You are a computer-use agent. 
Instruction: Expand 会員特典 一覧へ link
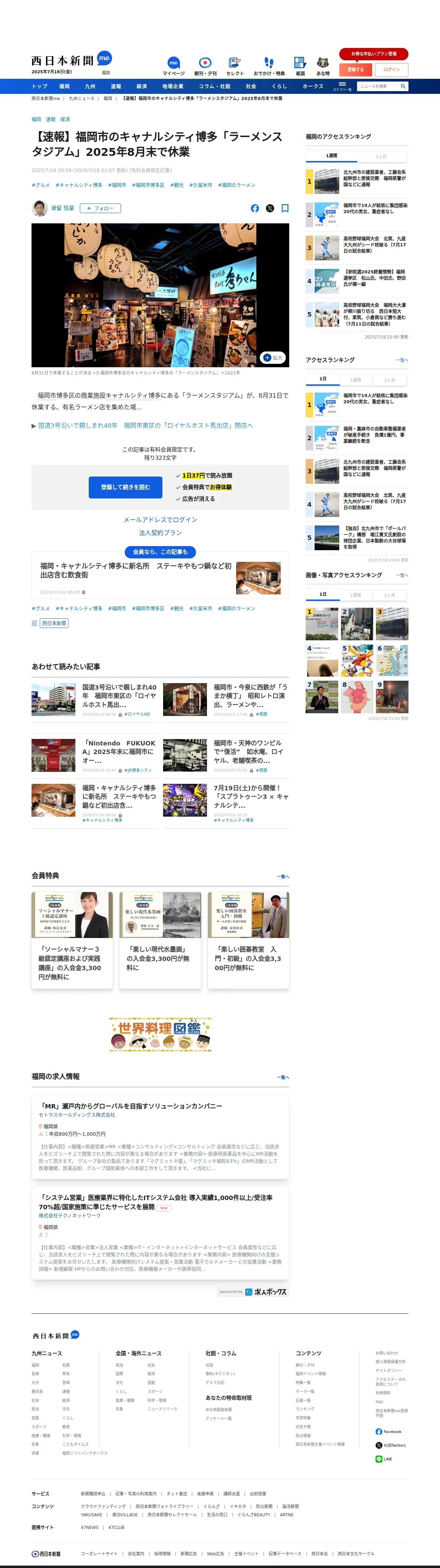tap(283, 877)
